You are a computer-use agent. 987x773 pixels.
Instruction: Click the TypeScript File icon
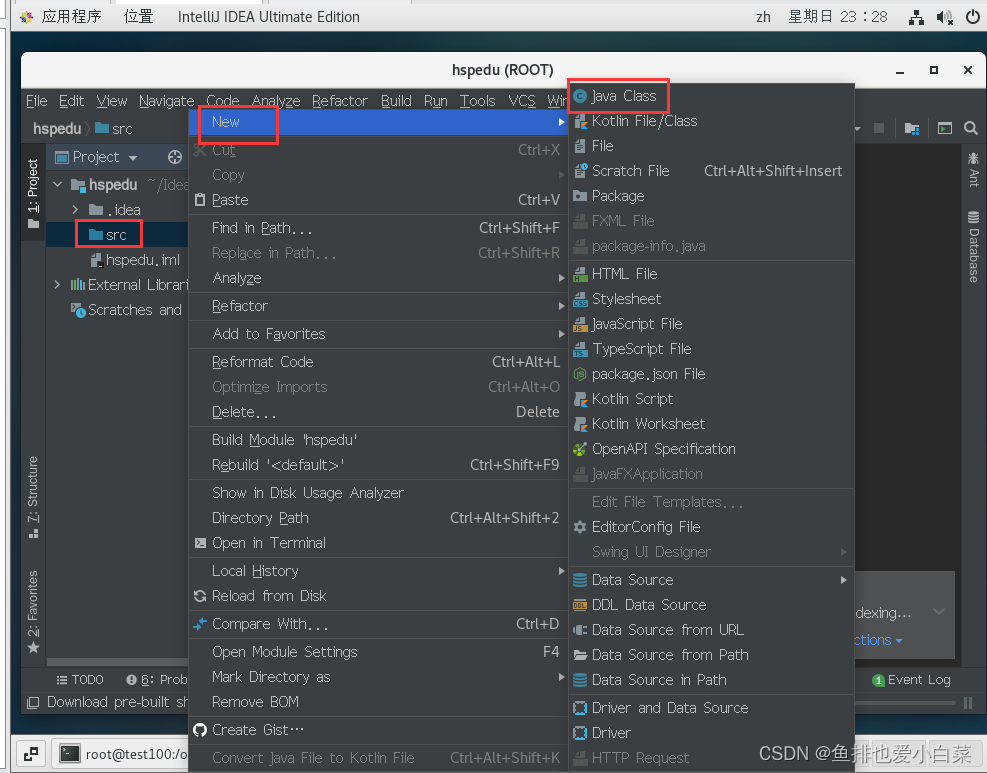pos(580,349)
